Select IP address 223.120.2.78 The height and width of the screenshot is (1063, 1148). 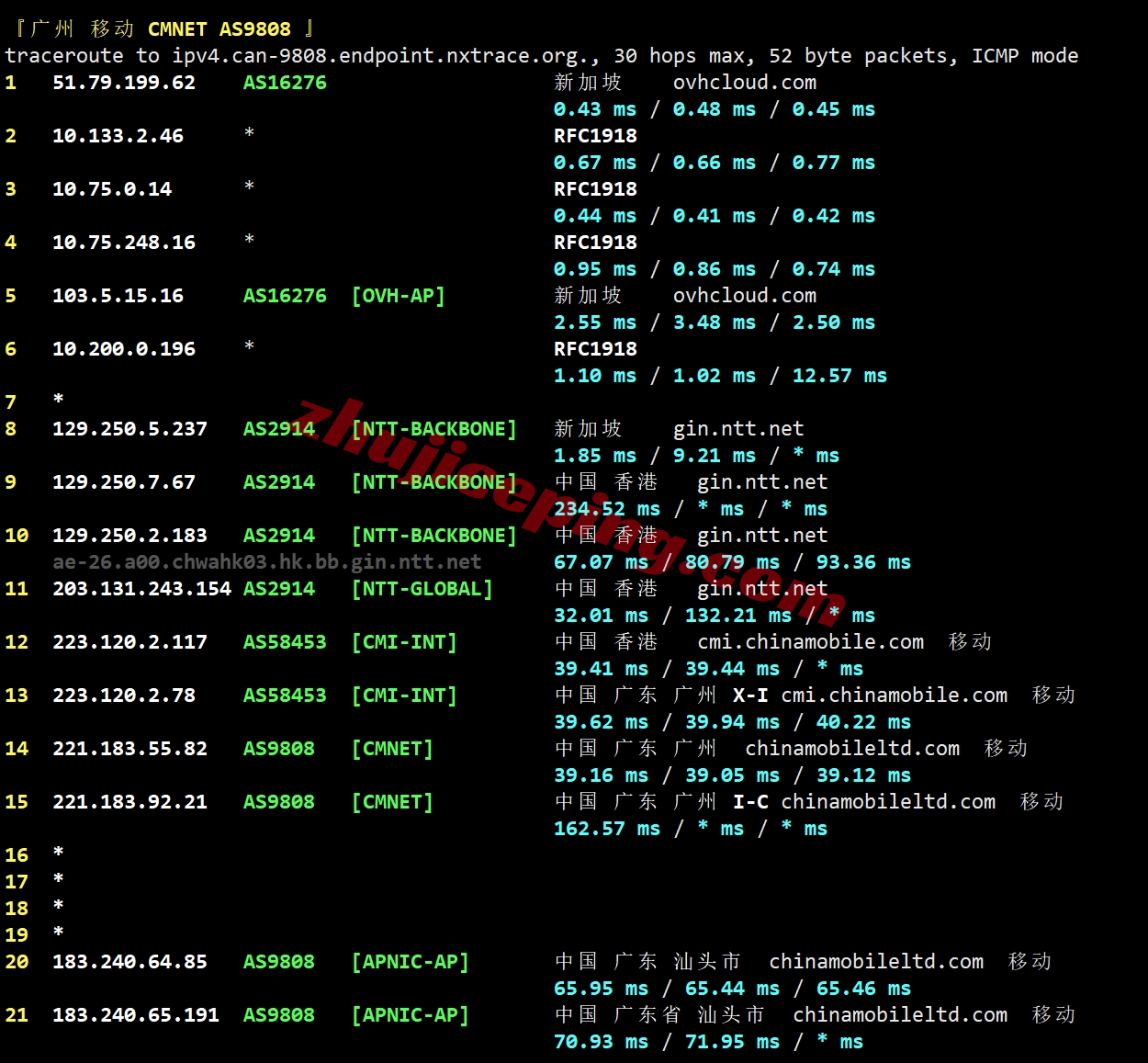click(x=124, y=695)
